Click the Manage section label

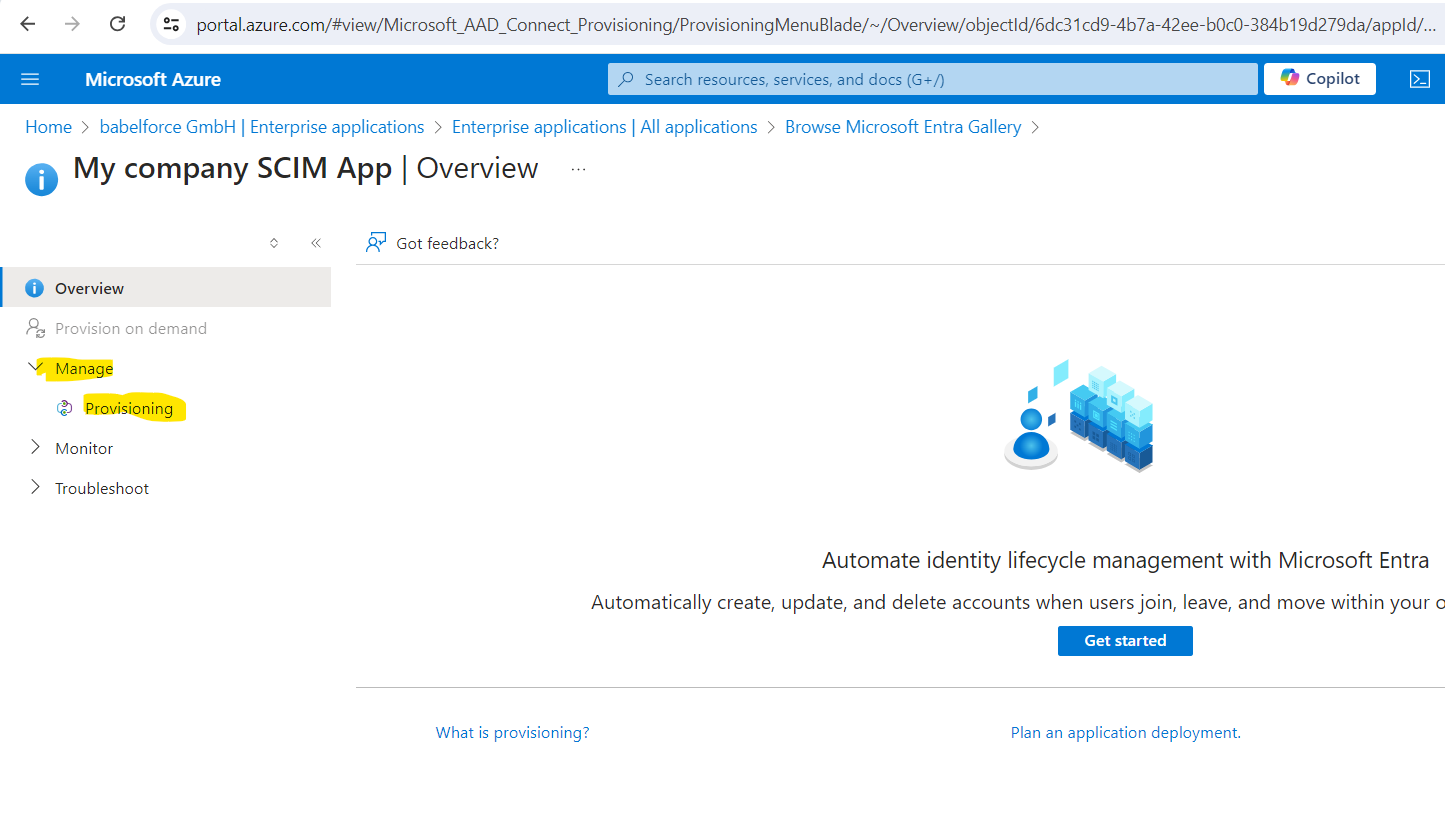(x=84, y=368)
